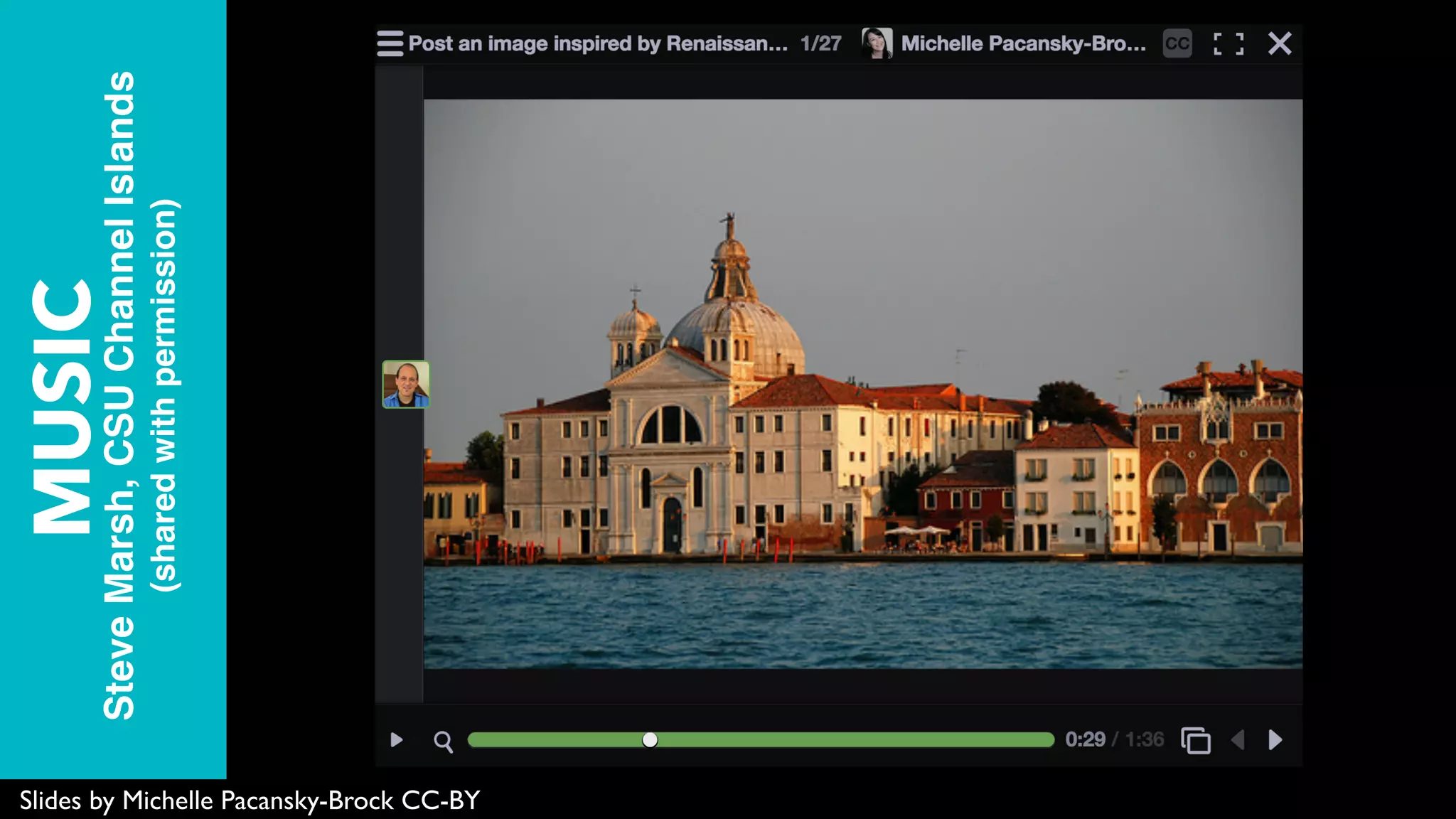
Task: Toggle closed captions with CC button
Action: pyautogui.click(x=1177, y=43)
